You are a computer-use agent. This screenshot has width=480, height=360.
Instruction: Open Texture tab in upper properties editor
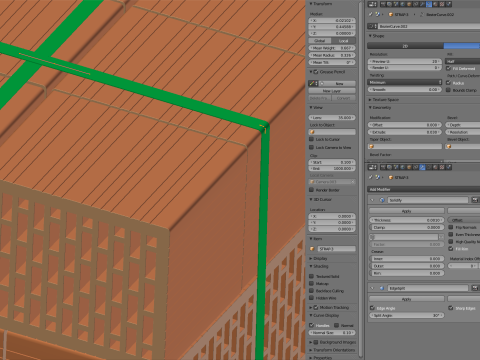click(442, 4)
